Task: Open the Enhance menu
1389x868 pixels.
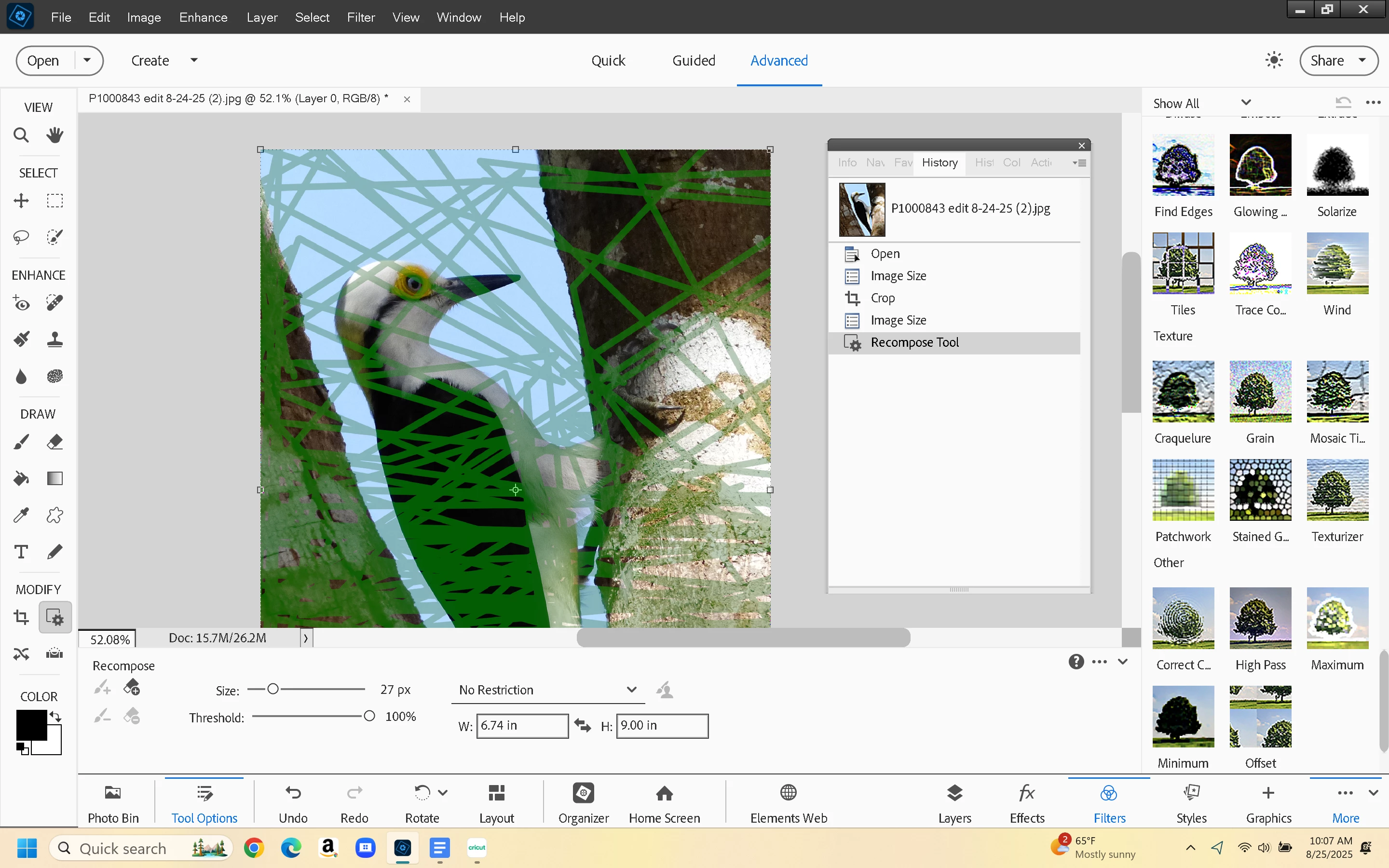Action: 203,17
